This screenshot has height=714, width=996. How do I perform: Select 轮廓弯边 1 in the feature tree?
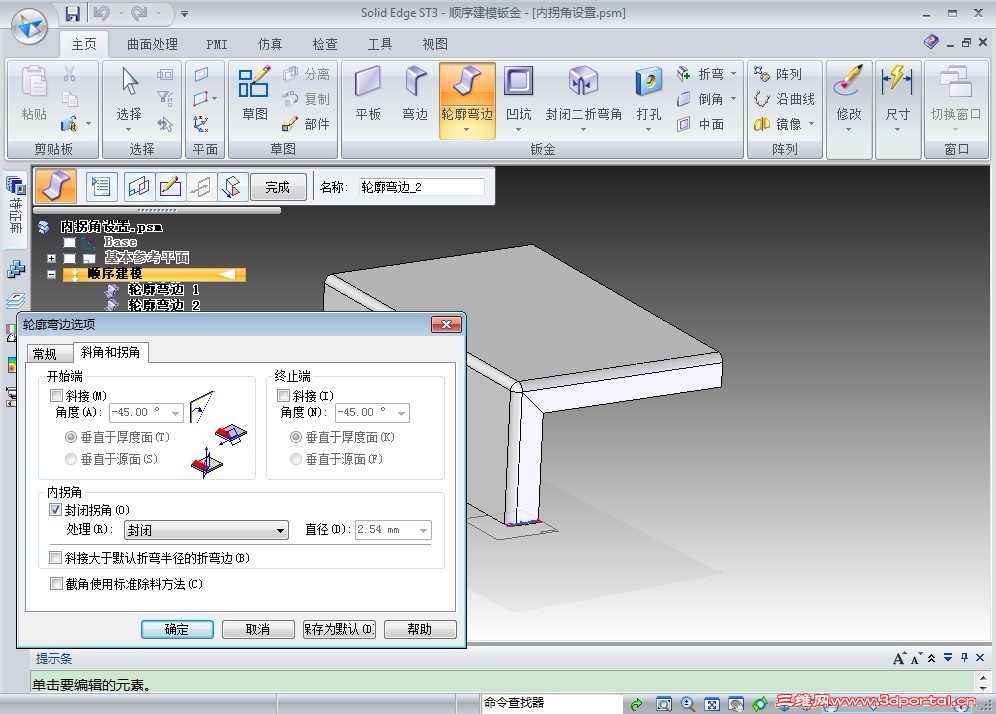click(x=164, y=289)
